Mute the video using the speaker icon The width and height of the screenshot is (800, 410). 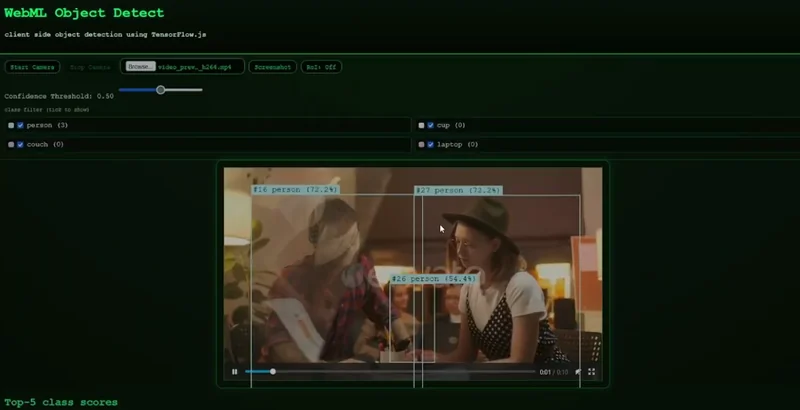coord(578,372)
